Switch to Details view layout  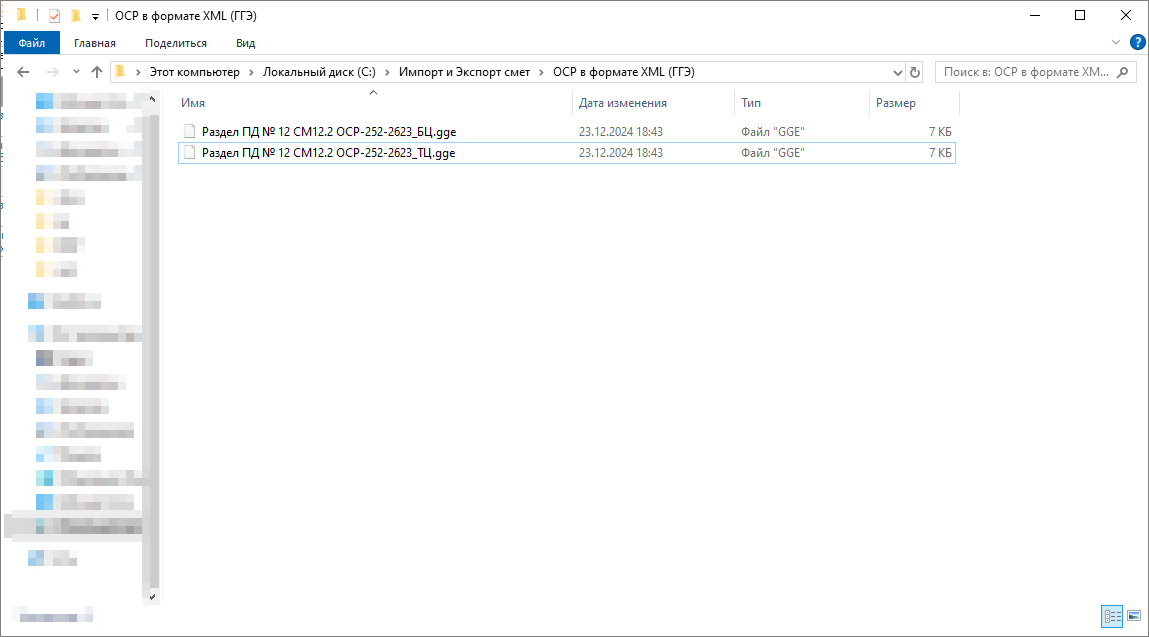point(1112,616)
